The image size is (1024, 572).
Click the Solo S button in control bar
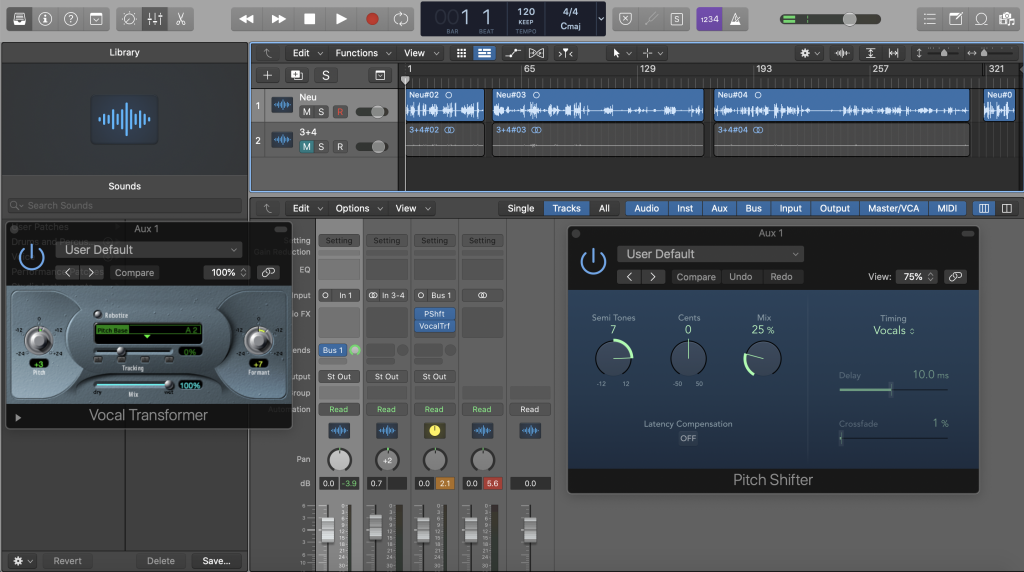677,19
